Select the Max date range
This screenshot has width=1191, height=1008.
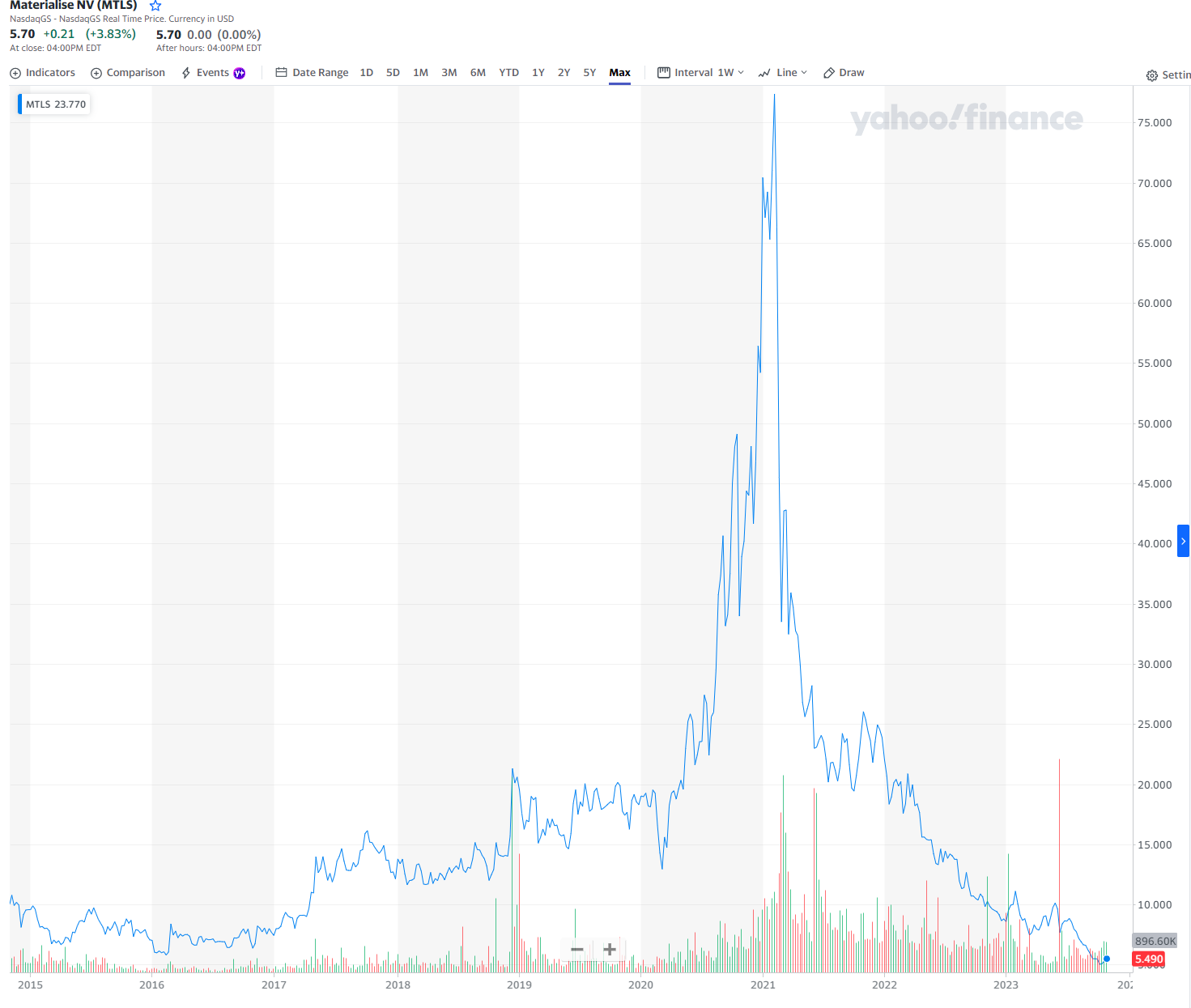(x=619, y=73)
